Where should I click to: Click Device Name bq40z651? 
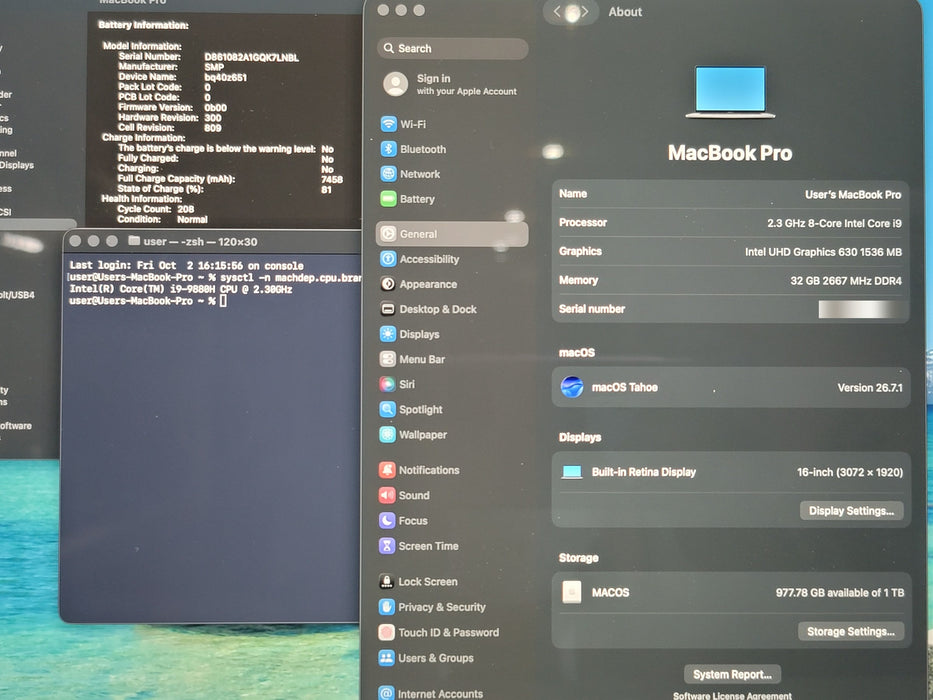point(225,77)
